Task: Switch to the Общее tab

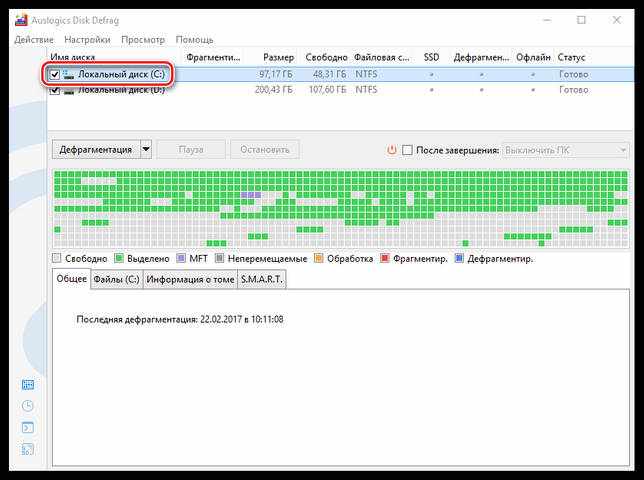Action: (x=71, y=279)
